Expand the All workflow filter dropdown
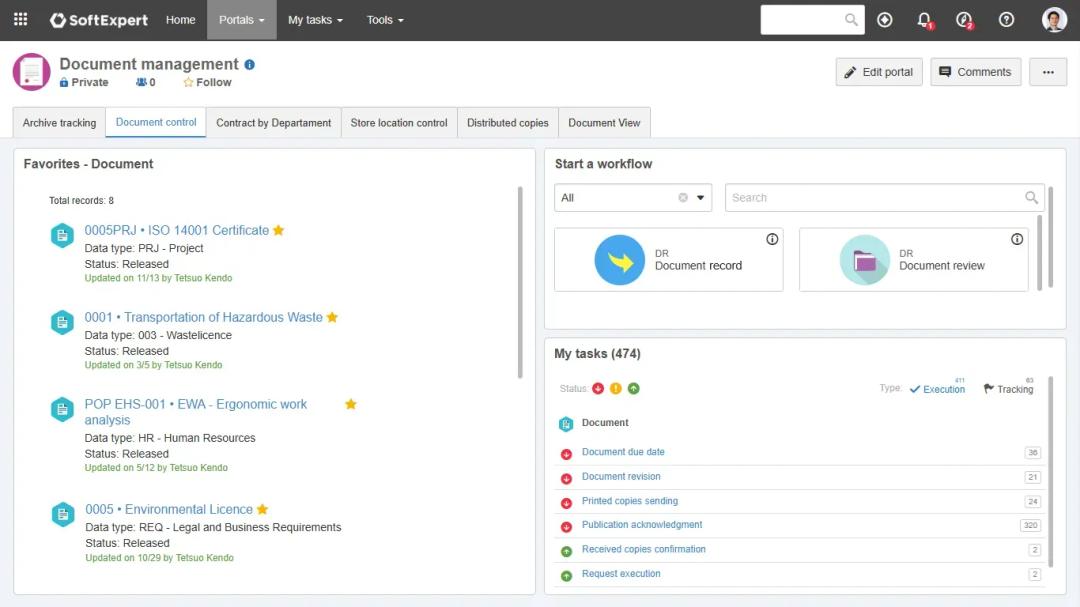The image size is (1080, 607). [x=700, y=198]
